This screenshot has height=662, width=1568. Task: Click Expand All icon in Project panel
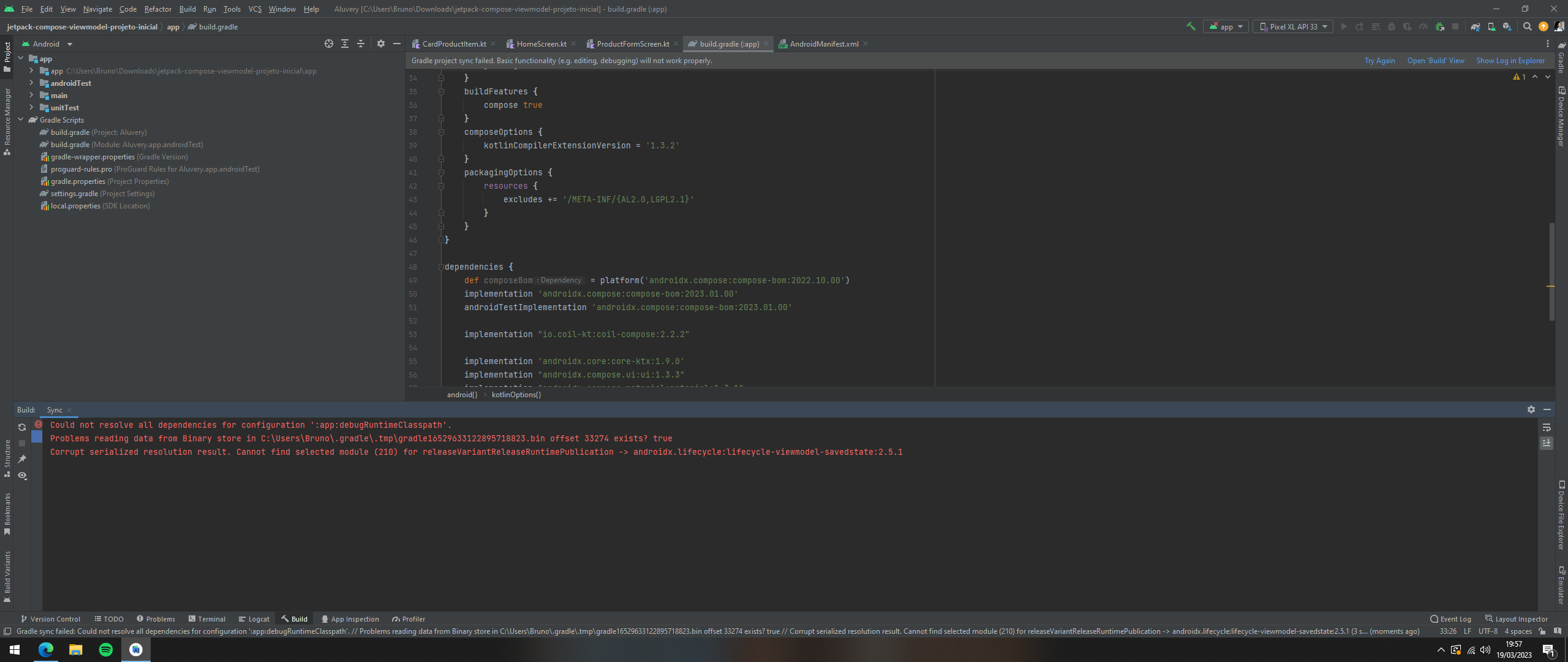coord(345,44)
